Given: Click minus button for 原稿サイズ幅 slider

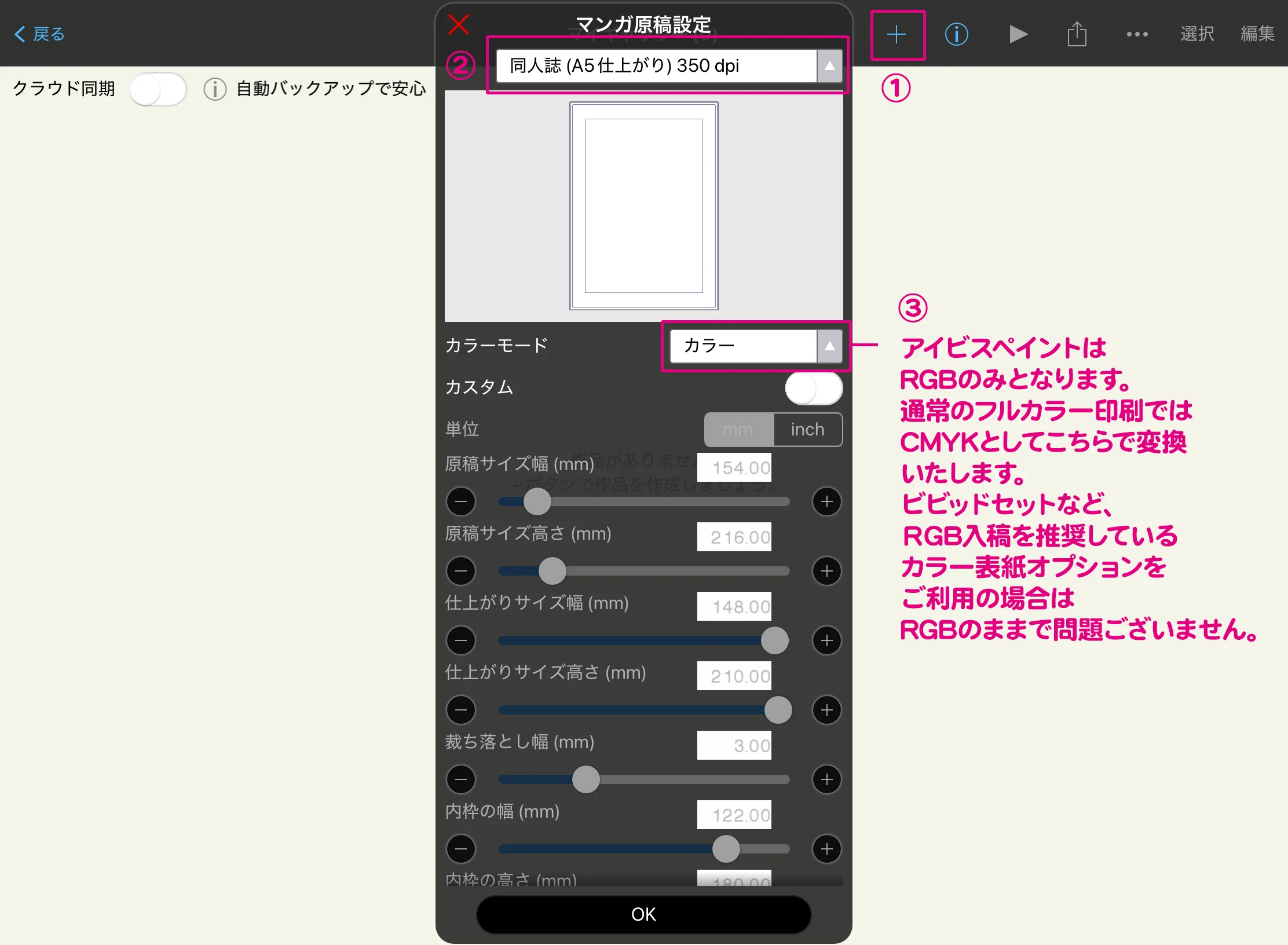Looking at the screenshot, I should [461, 501].
